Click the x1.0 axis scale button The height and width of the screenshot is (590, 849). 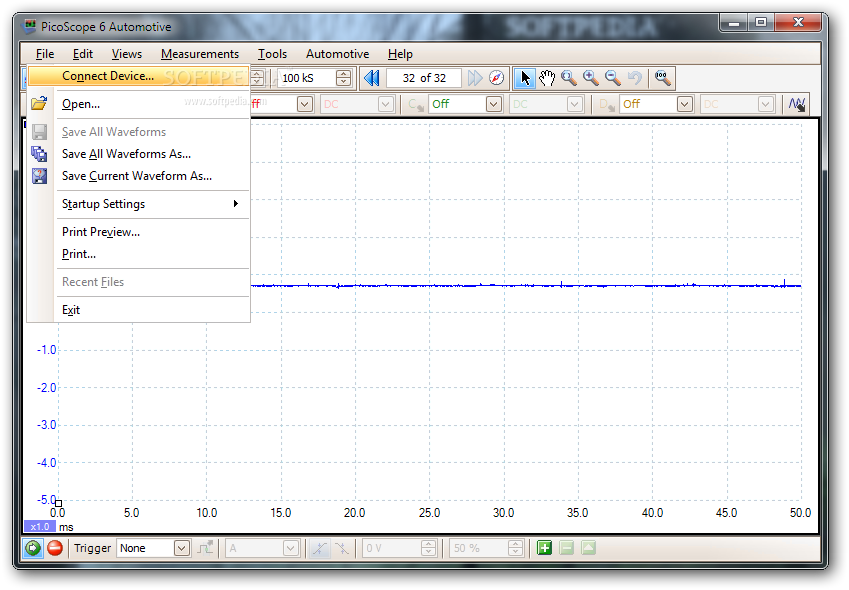[x=40, y=527]
